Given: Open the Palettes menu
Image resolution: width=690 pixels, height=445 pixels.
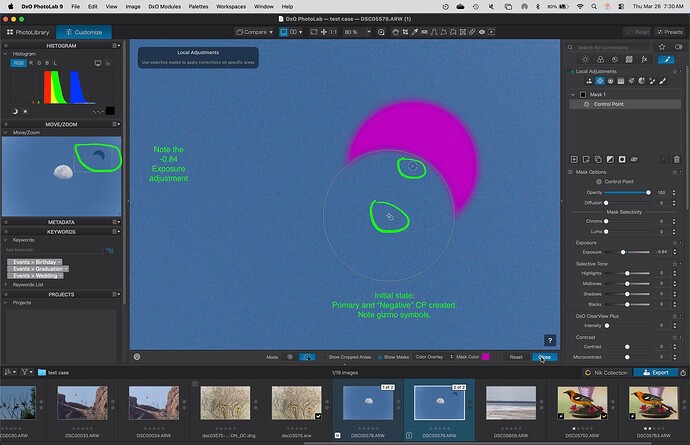Looking at the screenshot, I should click(198, 7).
